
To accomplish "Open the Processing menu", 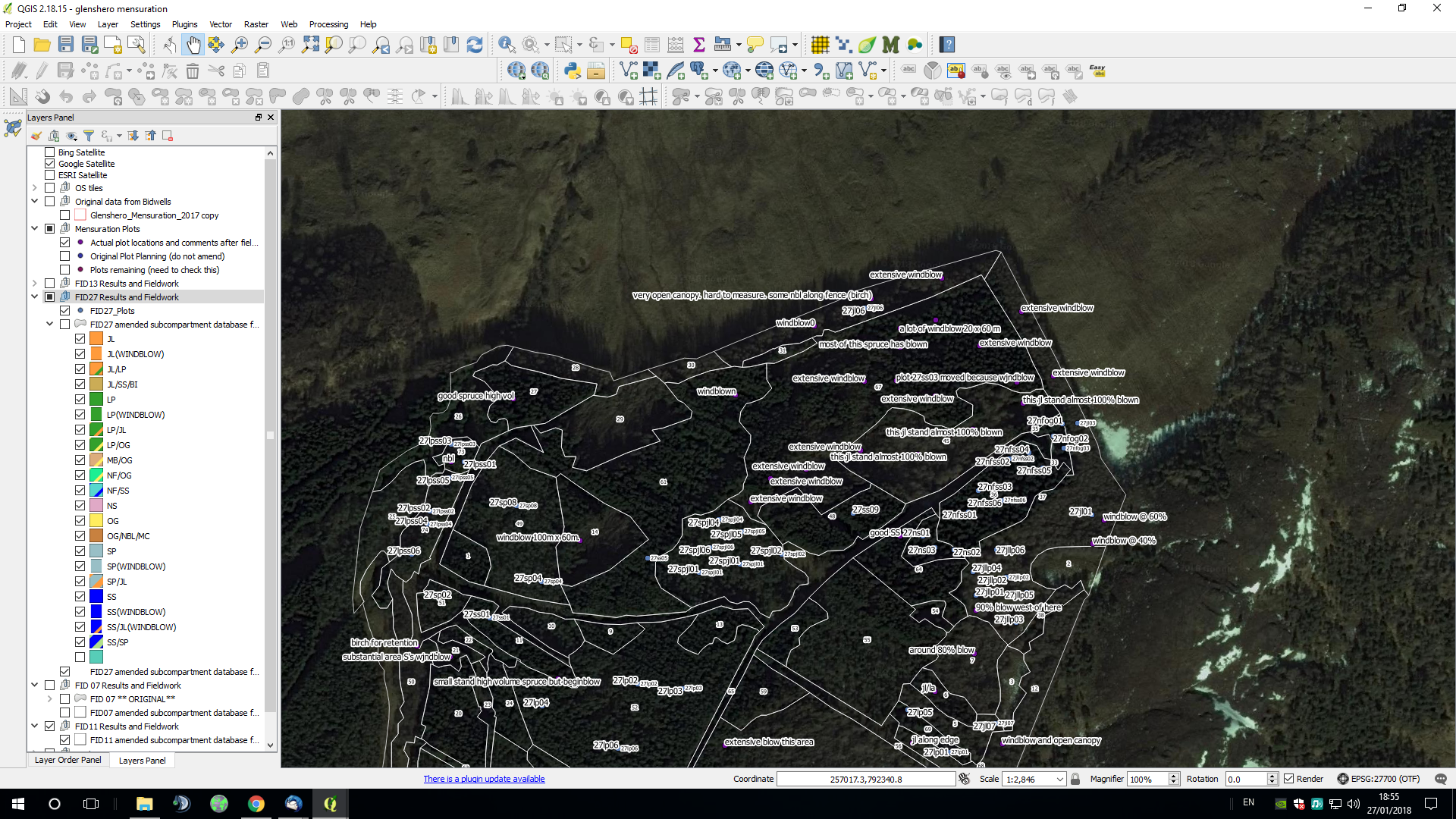I will (x=328, y=24).
